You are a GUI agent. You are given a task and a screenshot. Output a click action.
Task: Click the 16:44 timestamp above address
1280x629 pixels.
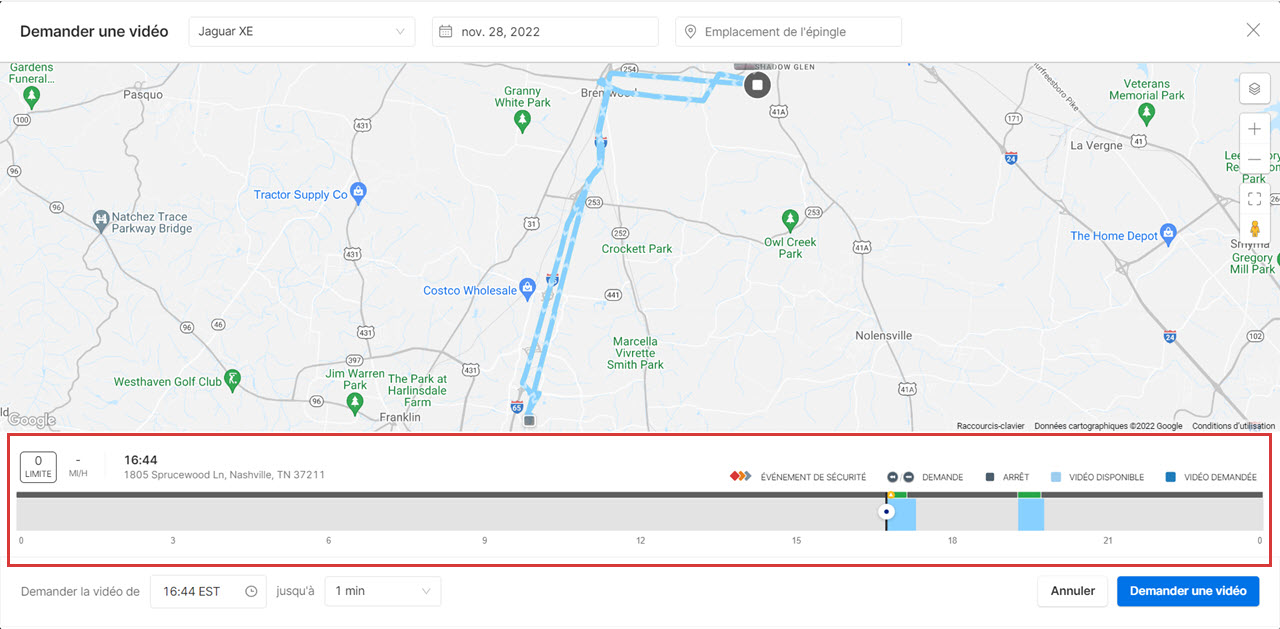tap(141, 460)
